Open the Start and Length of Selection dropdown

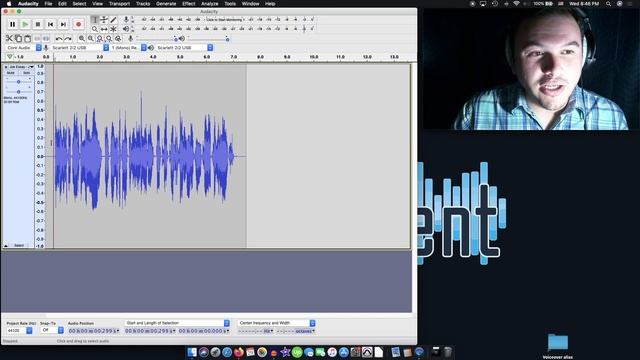[x=177, y=323]
